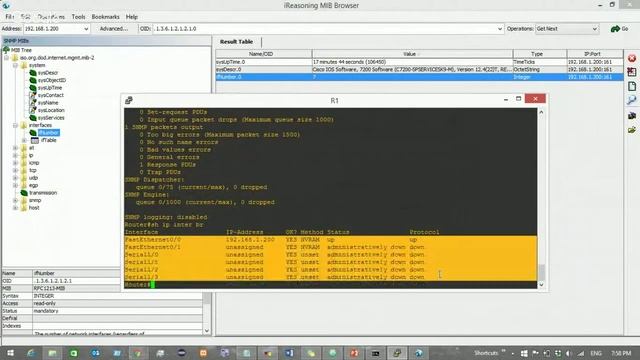Open Word from the taskbar
Screen dimensions: 640x360
click(x=289, y=353)
